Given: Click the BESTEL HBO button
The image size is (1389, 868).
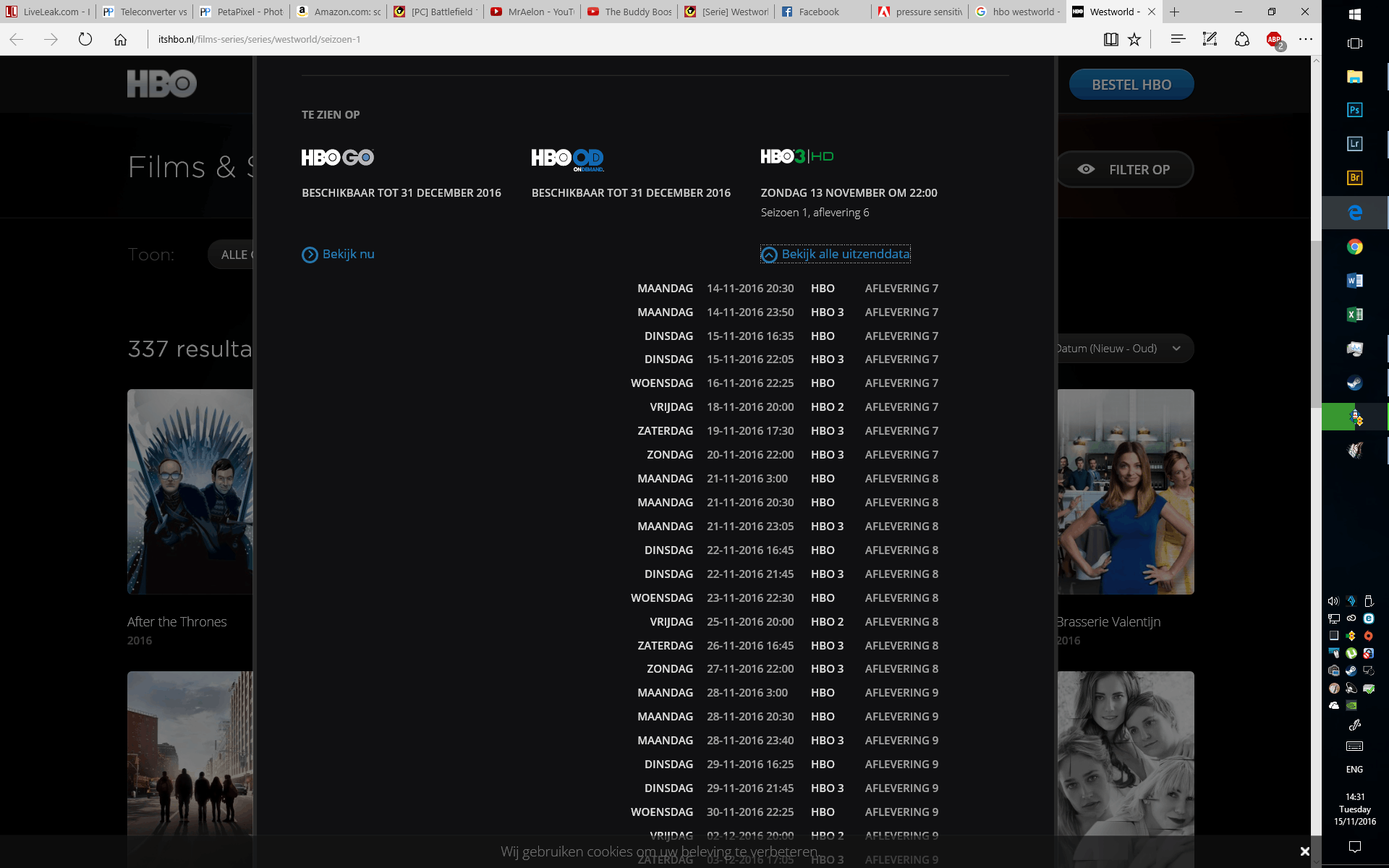Looking at the screenshot, I should (1131, 85).
